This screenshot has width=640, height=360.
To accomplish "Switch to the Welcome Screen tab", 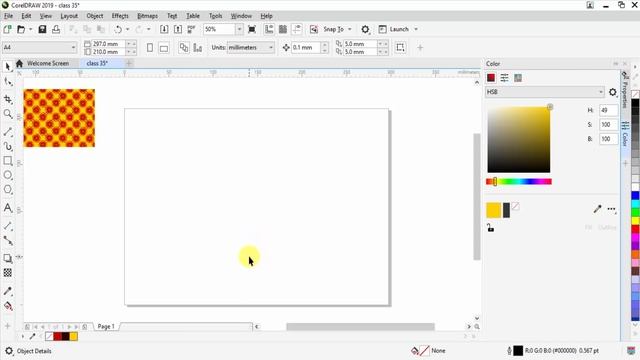I will pos(48,63).
